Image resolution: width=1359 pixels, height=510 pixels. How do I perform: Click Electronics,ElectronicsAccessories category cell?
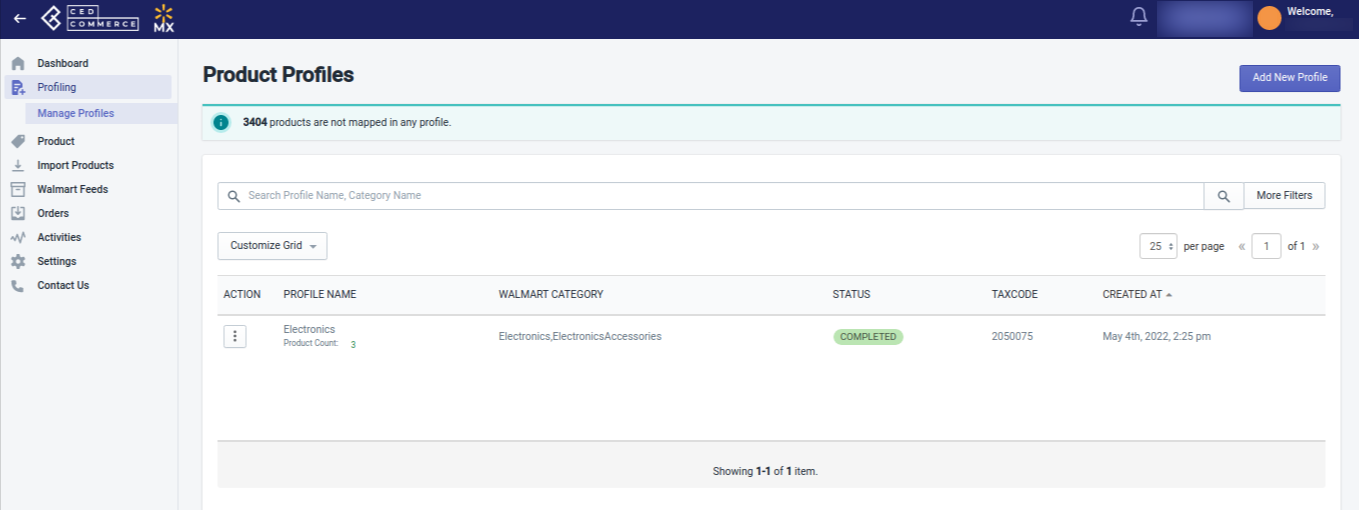pos(580,337)
